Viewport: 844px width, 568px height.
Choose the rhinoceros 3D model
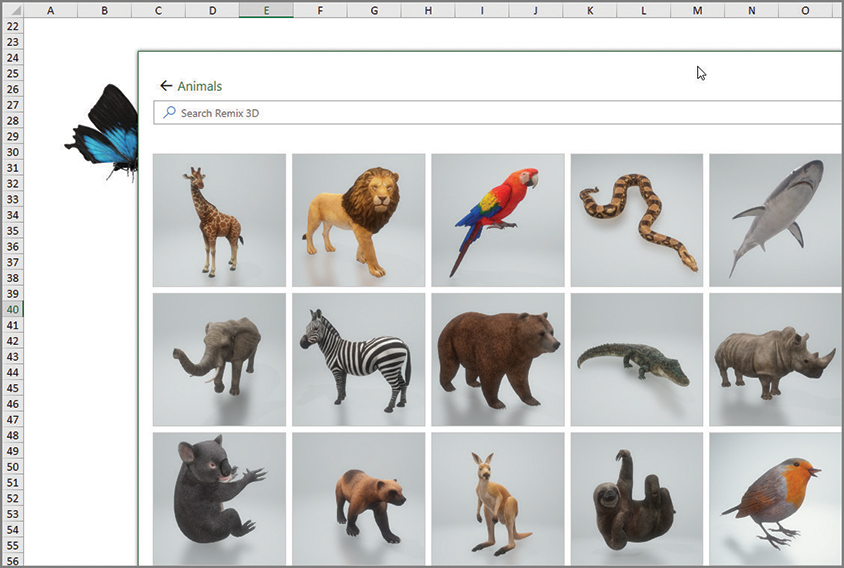pyautogui.click(x=775, y=359)
